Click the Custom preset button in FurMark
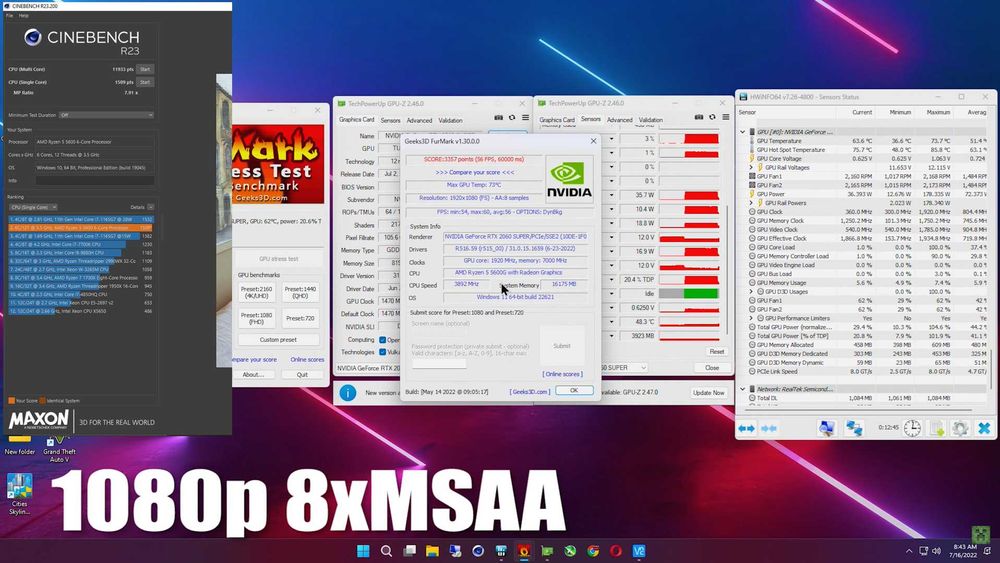The height and width of the screenshot is (563, 1000). pyautogui.click(x=278, y=340)
